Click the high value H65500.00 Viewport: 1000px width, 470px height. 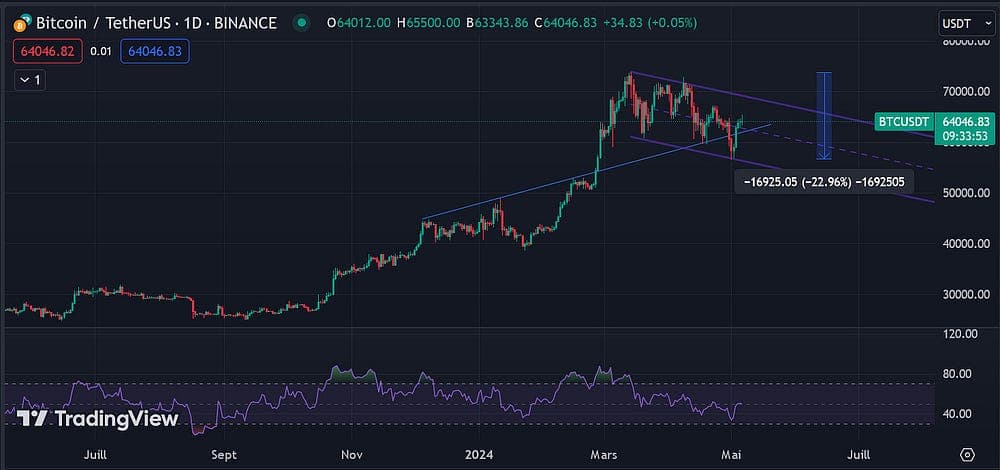[x=428, y=24]
